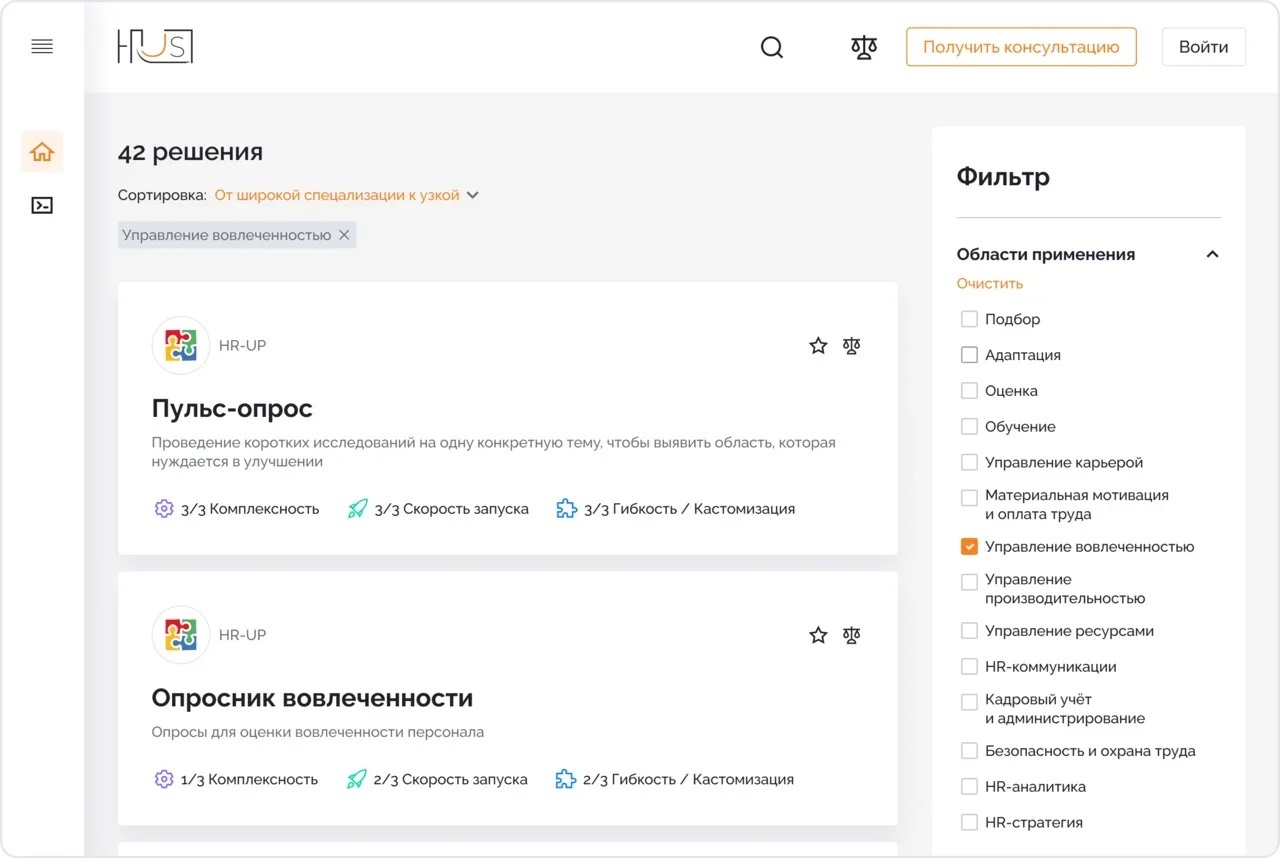
Task: Remove the Управление вовлеченностью filter chip
Action: pos(344,235)
